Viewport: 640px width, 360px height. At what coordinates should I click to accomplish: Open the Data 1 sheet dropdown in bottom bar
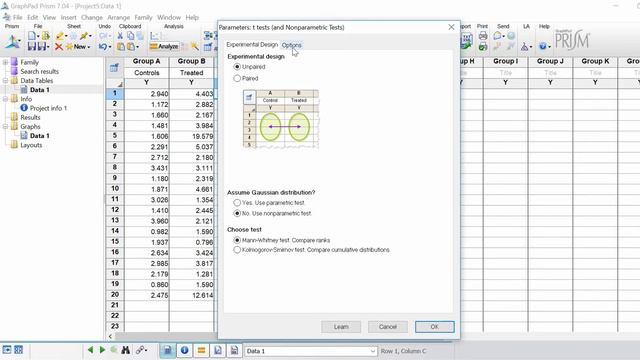pyautogui.click(x=372, y=351)
